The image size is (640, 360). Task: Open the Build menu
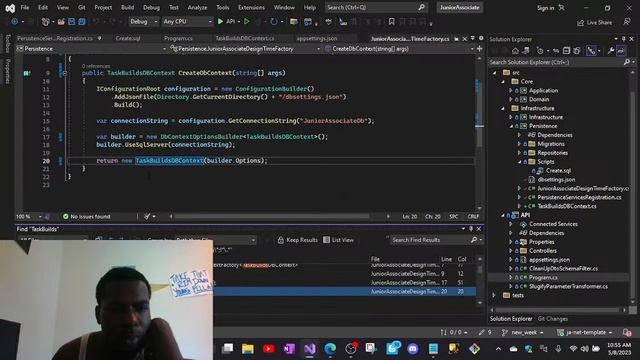click(x=127, y=7)
